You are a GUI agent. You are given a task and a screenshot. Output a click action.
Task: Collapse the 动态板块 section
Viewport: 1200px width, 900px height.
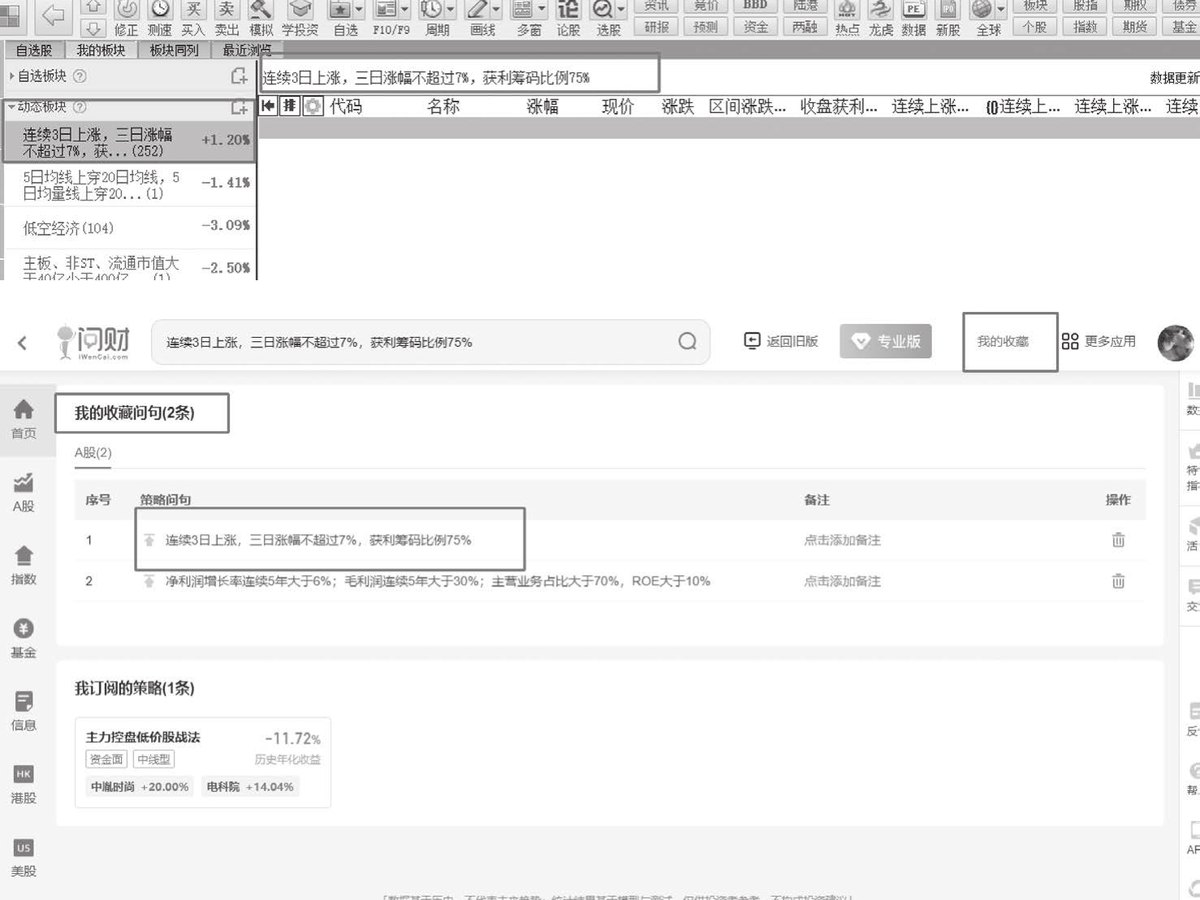[11, 106]
